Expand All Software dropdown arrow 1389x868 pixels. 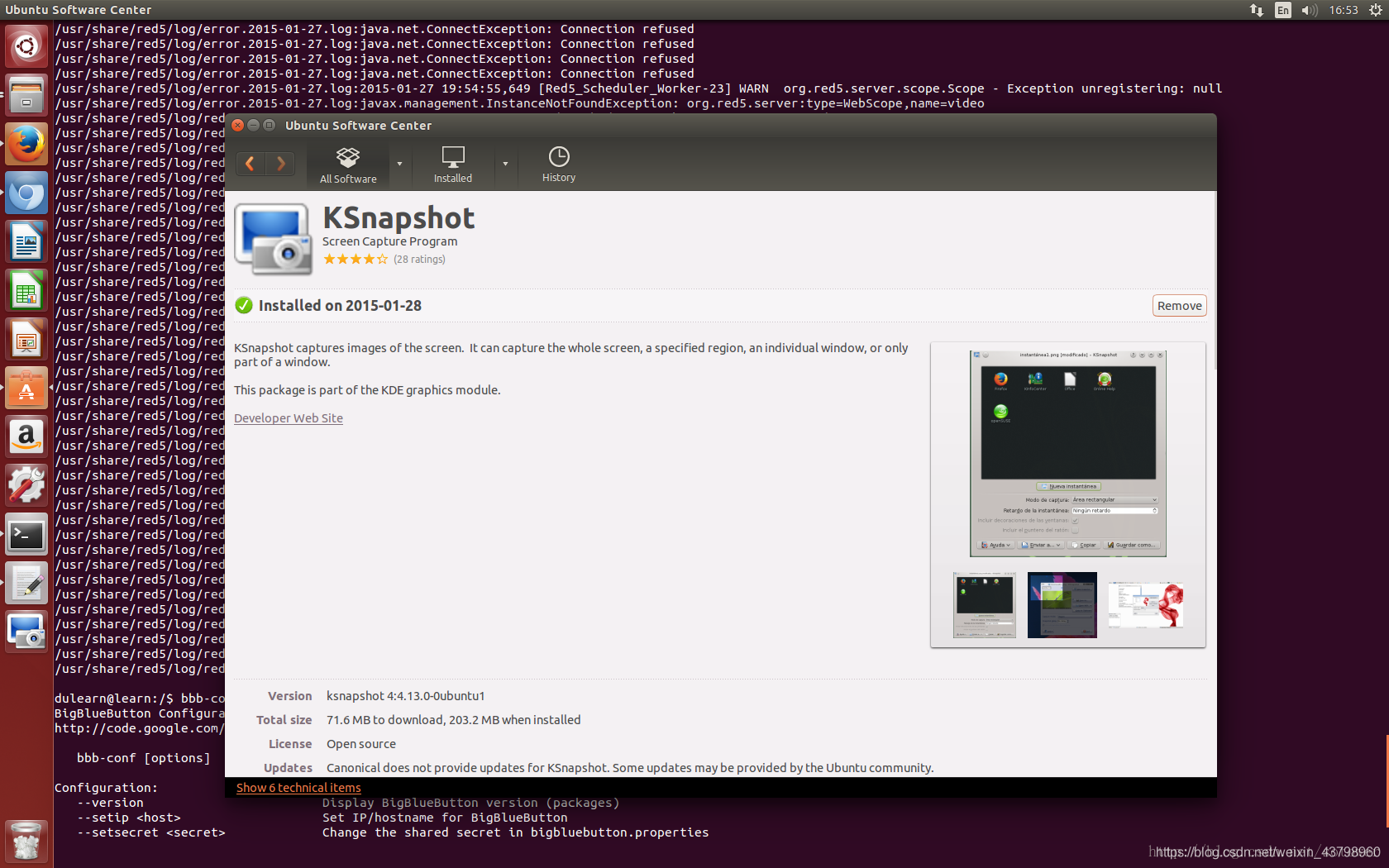pyautogui.click(x=399, y=164)
